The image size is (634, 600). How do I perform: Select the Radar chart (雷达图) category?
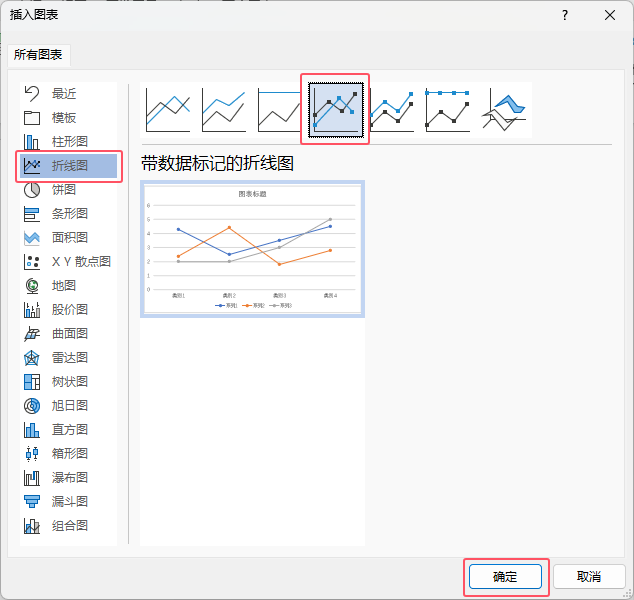point(68,357)
